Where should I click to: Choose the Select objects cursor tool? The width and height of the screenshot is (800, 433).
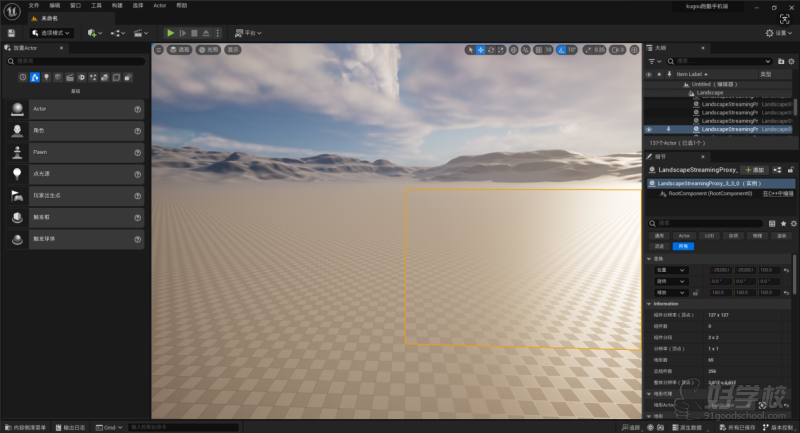470,49
